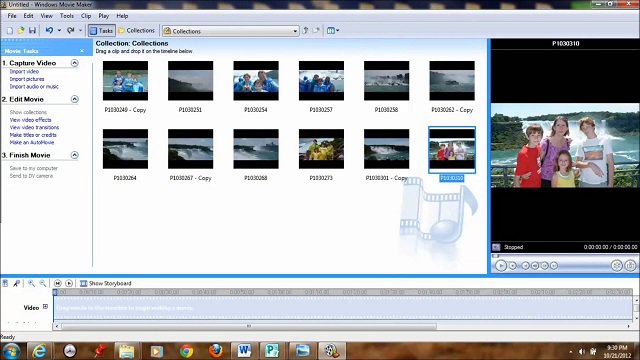The height and width of the screenshot is (360, 640).
Task: Zoom in on the timeline
Action: click(31, 283)
